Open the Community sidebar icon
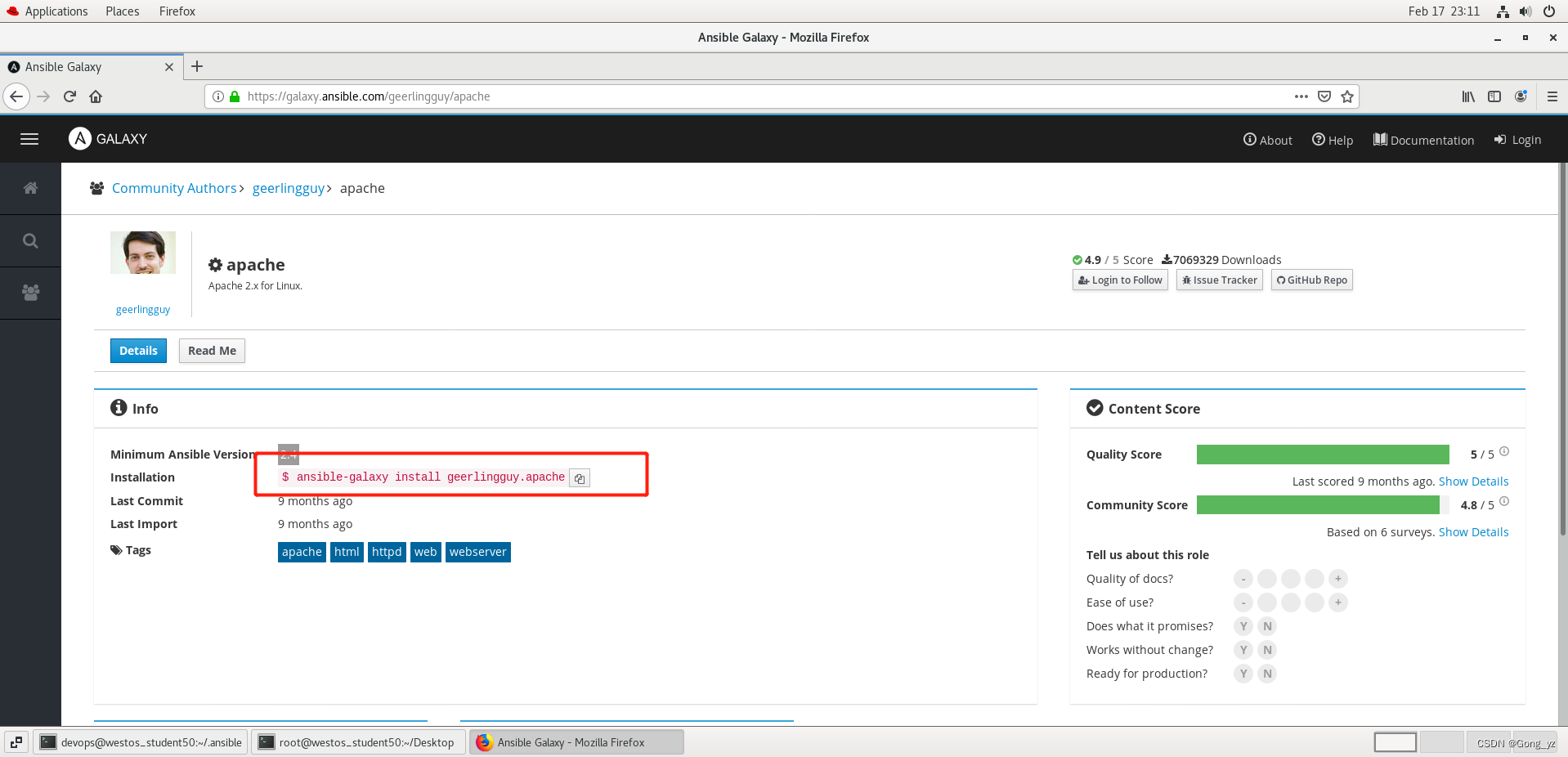The height and width of the screenshot is (757, 1568). 30,293
